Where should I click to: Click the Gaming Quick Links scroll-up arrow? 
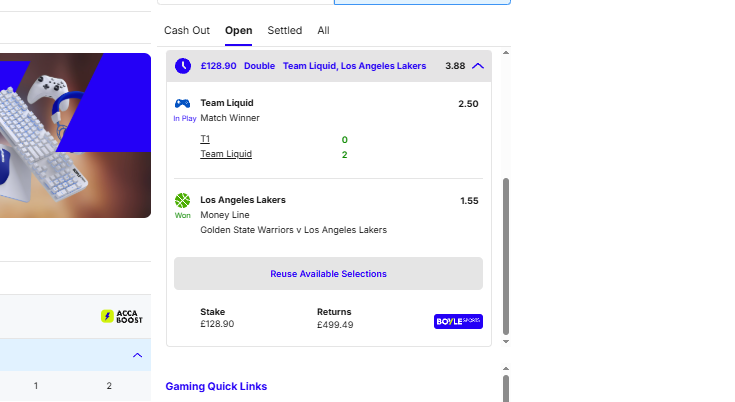pyautogui.click(x=506, y=369)
